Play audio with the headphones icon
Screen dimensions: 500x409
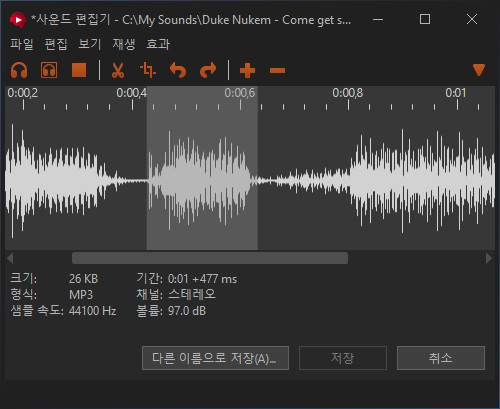(19, 70)
